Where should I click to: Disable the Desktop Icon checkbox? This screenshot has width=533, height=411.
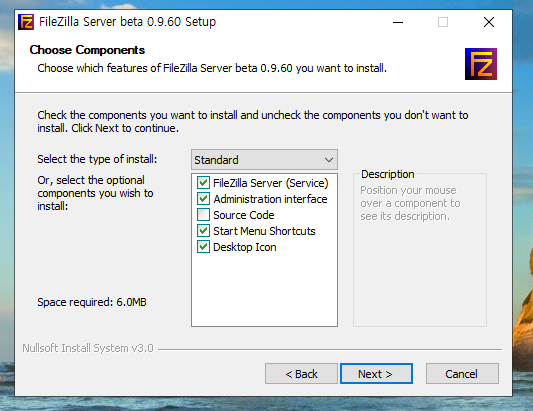(x=203, y=247)
